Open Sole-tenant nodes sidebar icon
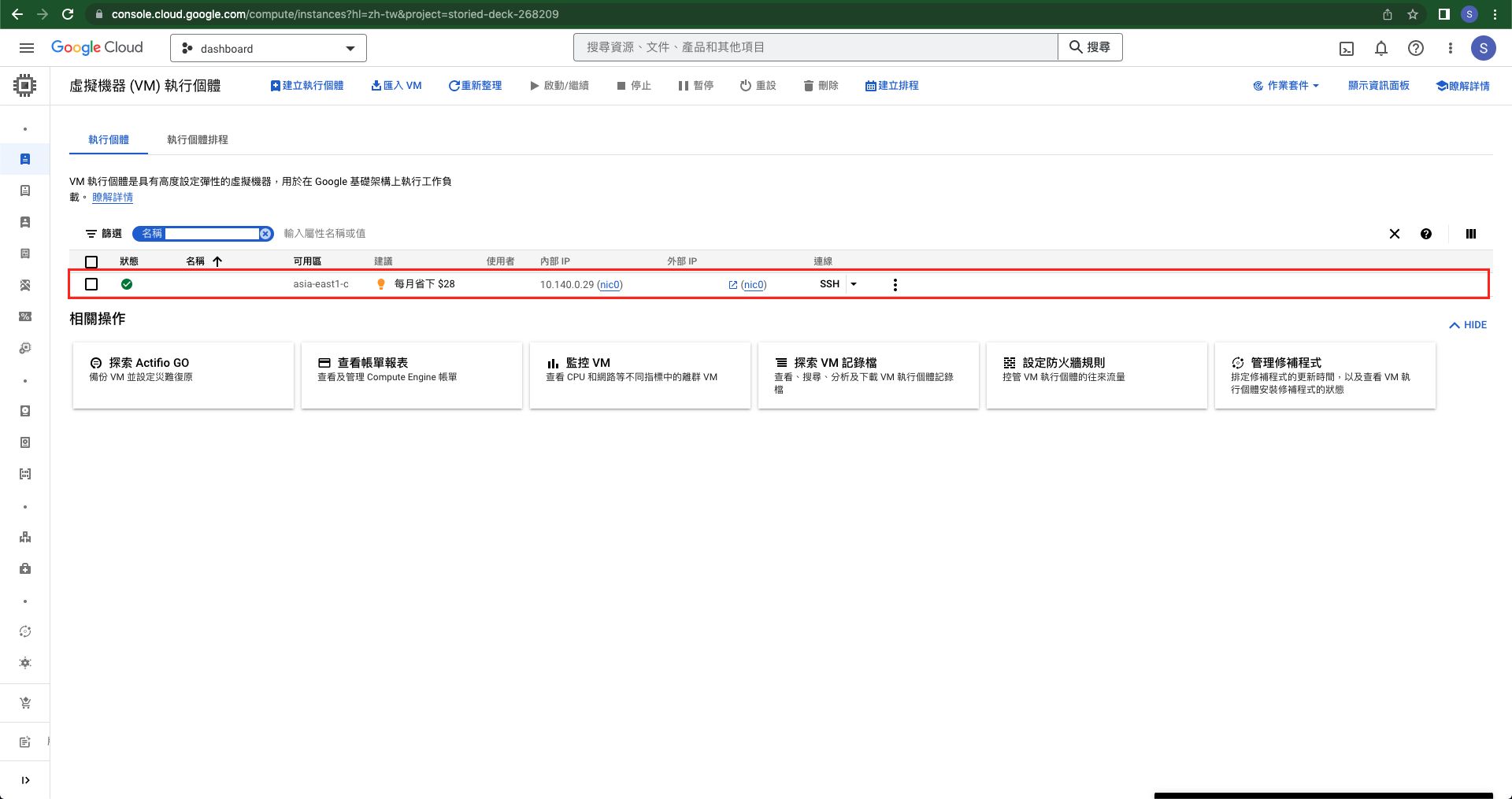1512x799 pixels. [25, 222]
